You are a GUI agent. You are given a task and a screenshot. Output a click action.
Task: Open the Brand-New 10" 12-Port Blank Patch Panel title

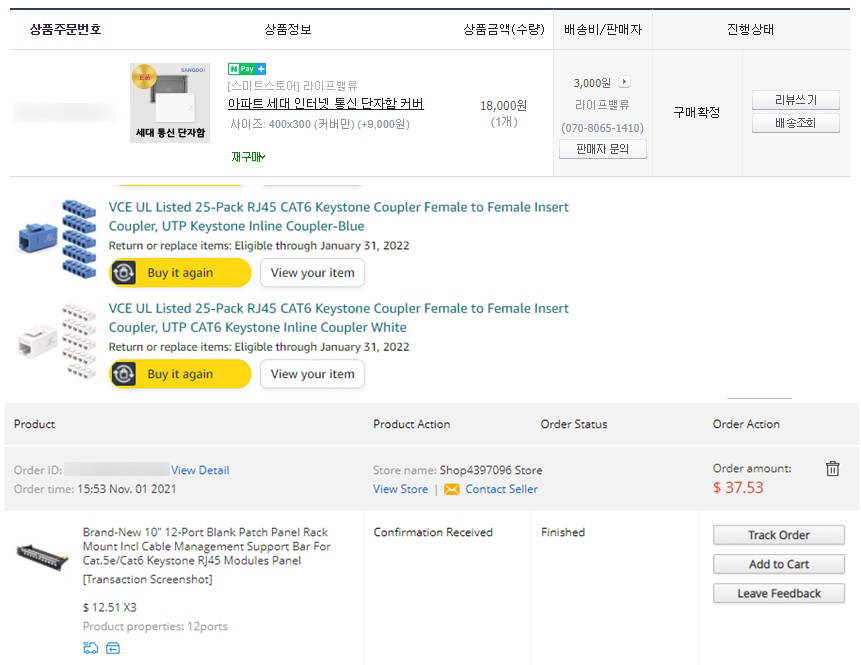tap(206, 546)
